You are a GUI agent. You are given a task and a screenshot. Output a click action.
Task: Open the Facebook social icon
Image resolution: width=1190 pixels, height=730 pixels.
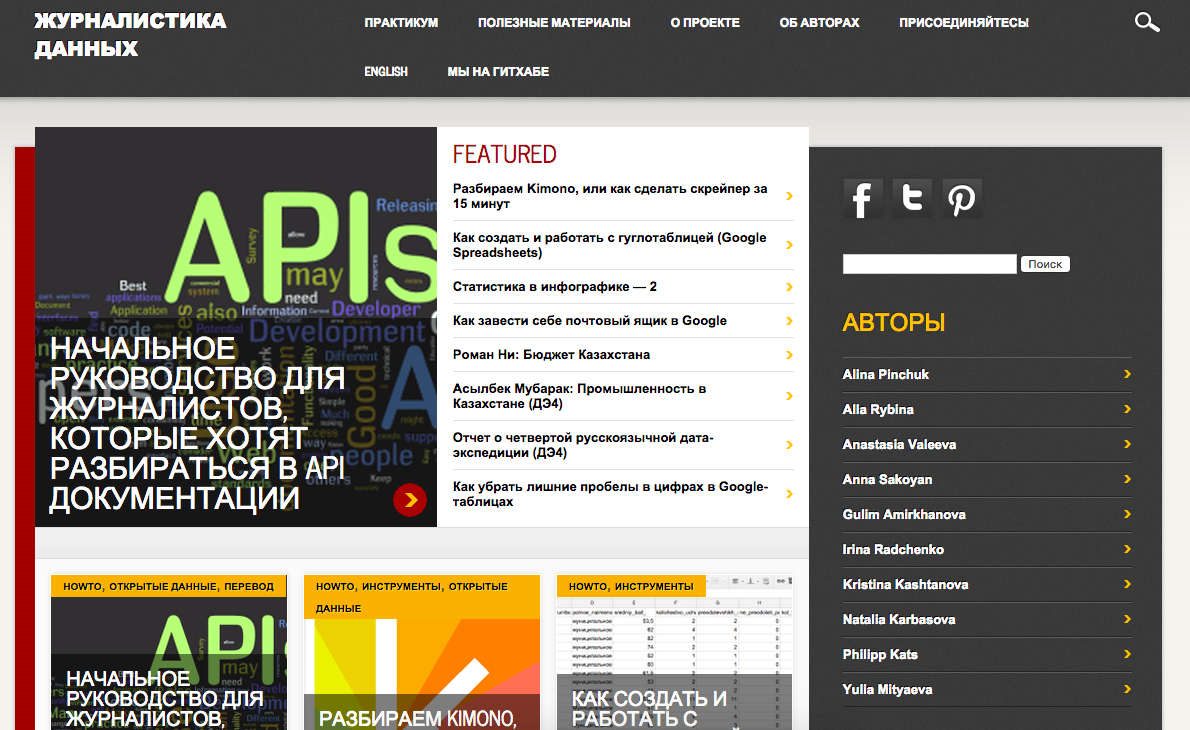[x=863, y=199]
